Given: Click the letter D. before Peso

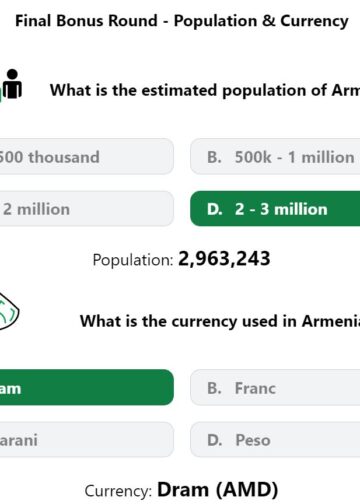Looking at the screenshot, I should (214, 440).
